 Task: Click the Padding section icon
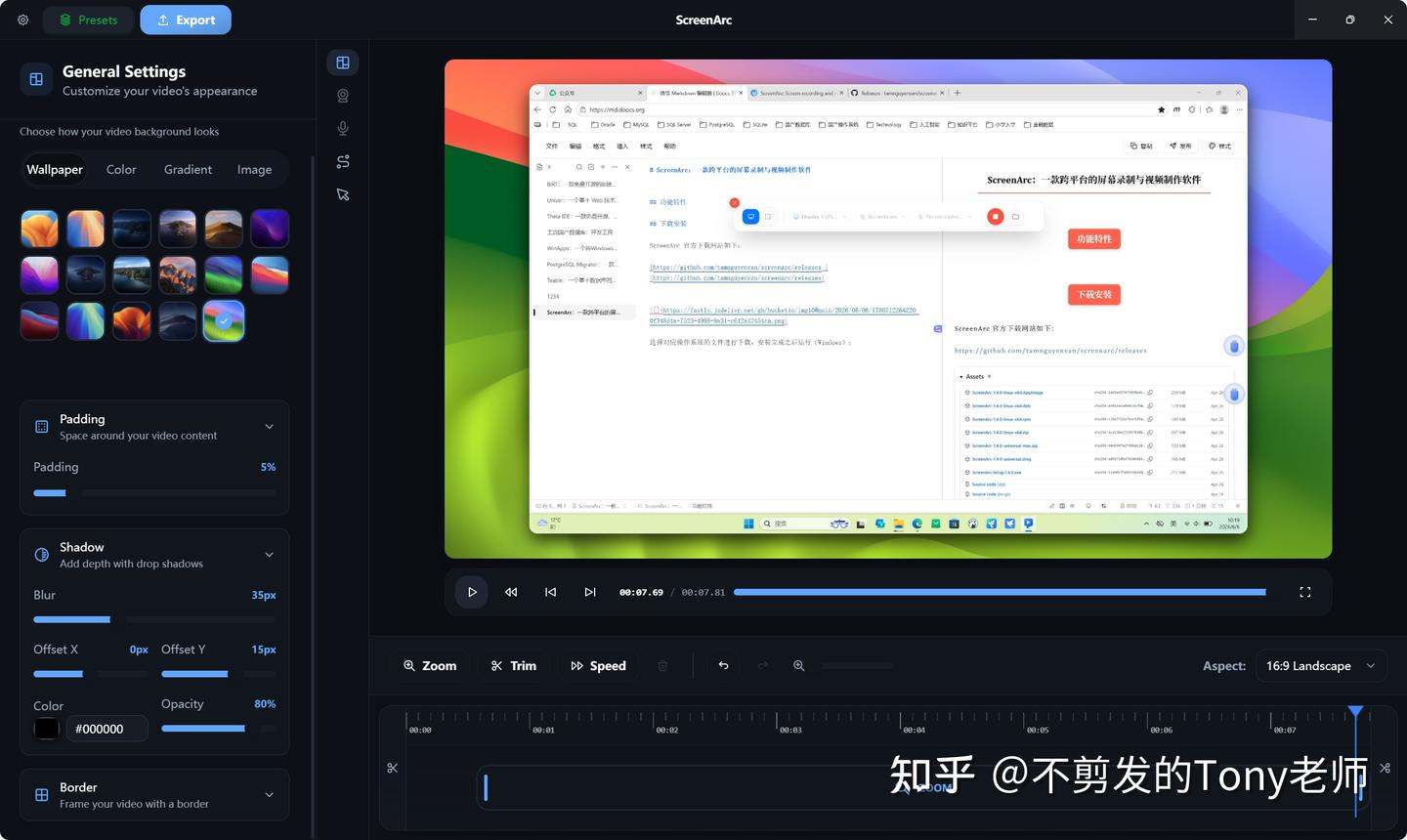(42, 427)
